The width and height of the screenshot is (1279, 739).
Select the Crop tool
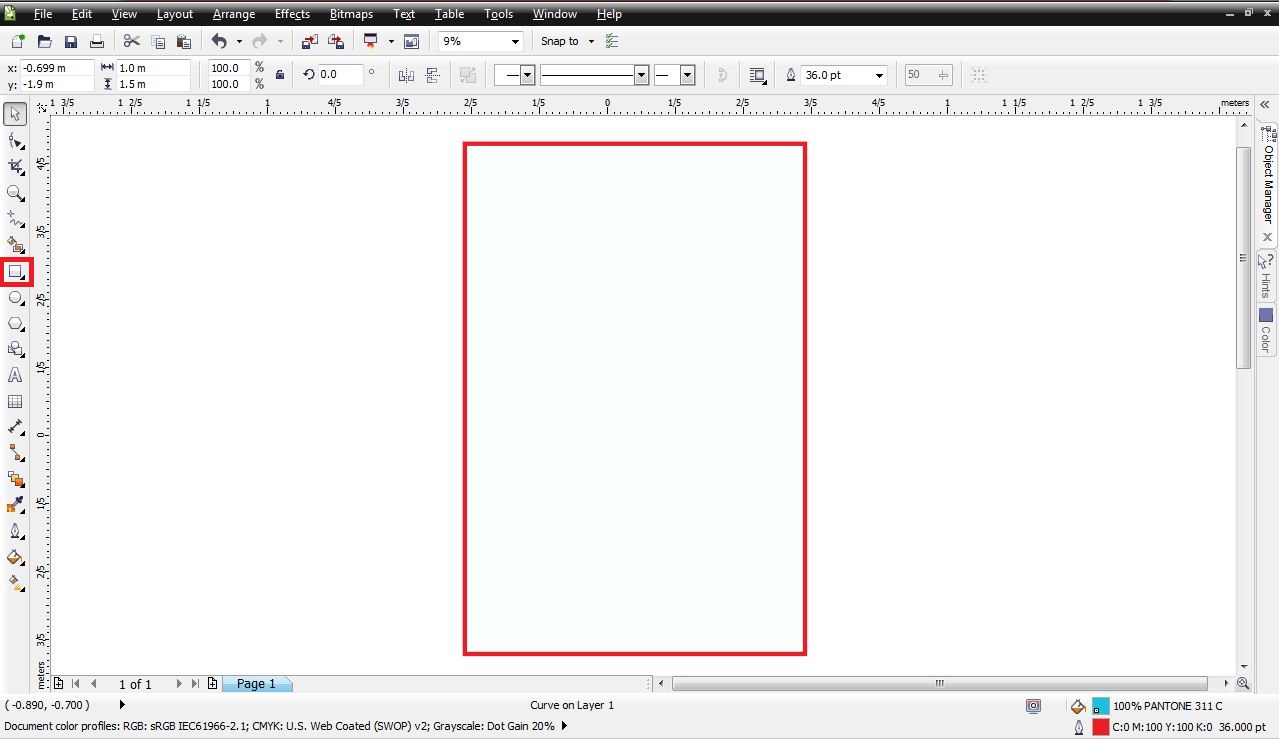click(15, 167)
